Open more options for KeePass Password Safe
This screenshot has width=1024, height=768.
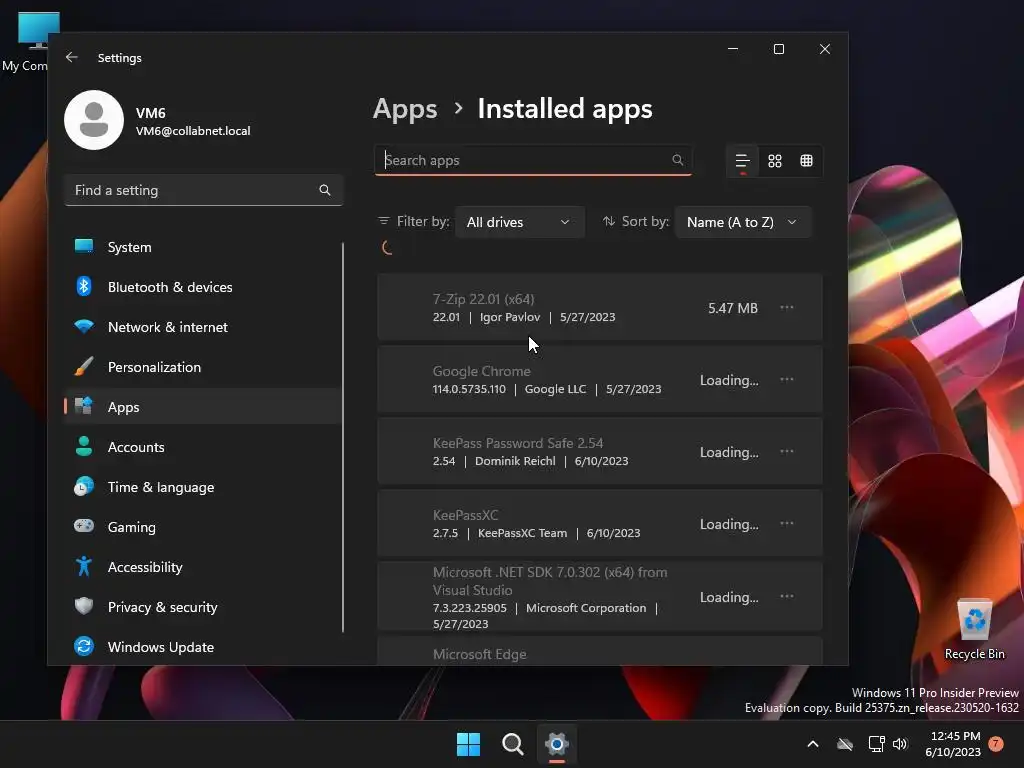787,451
